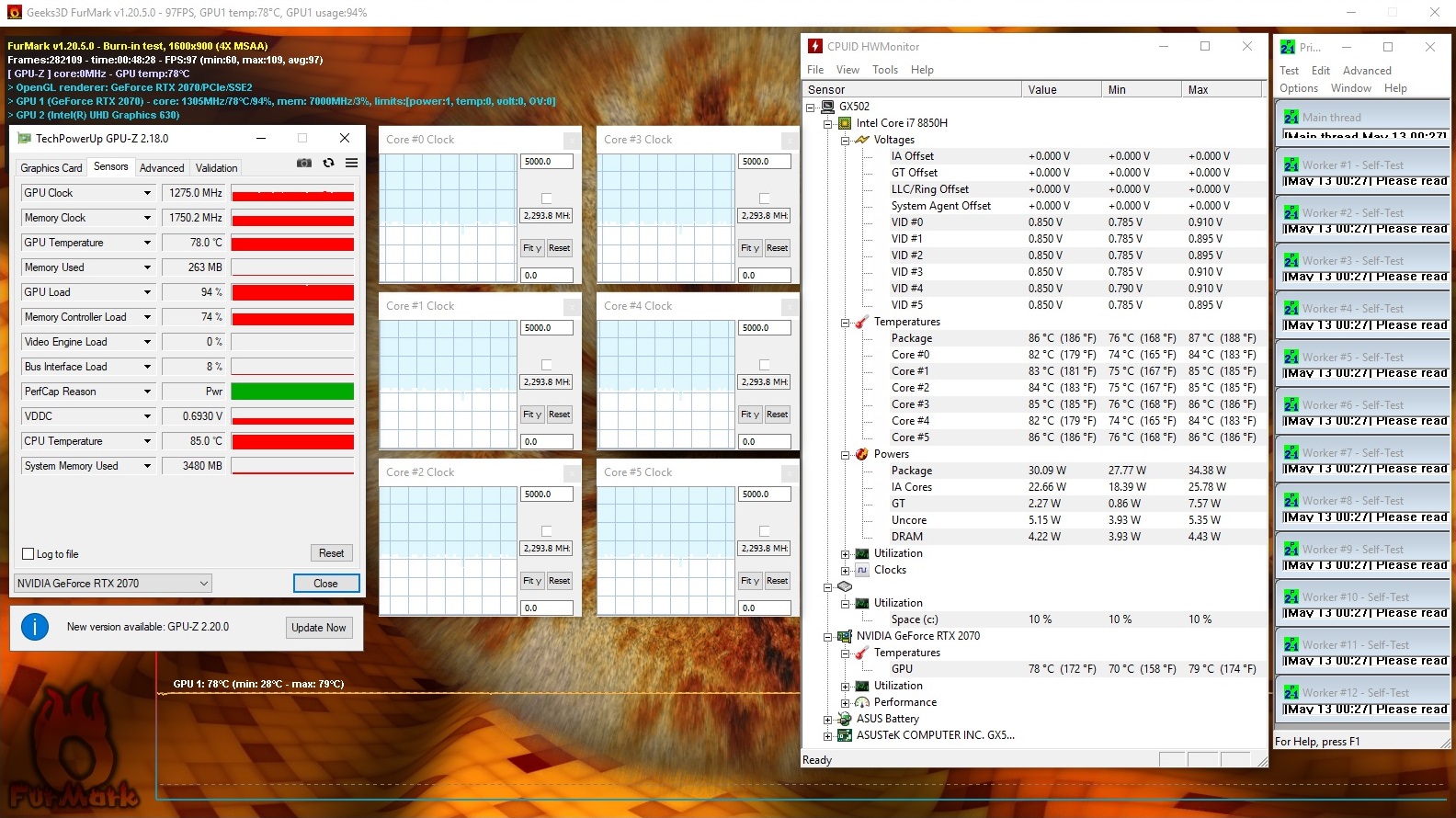Click the CPU Temperatures thermometer icon
Screen dimensions: 1456x818
[x=862, y=322]
